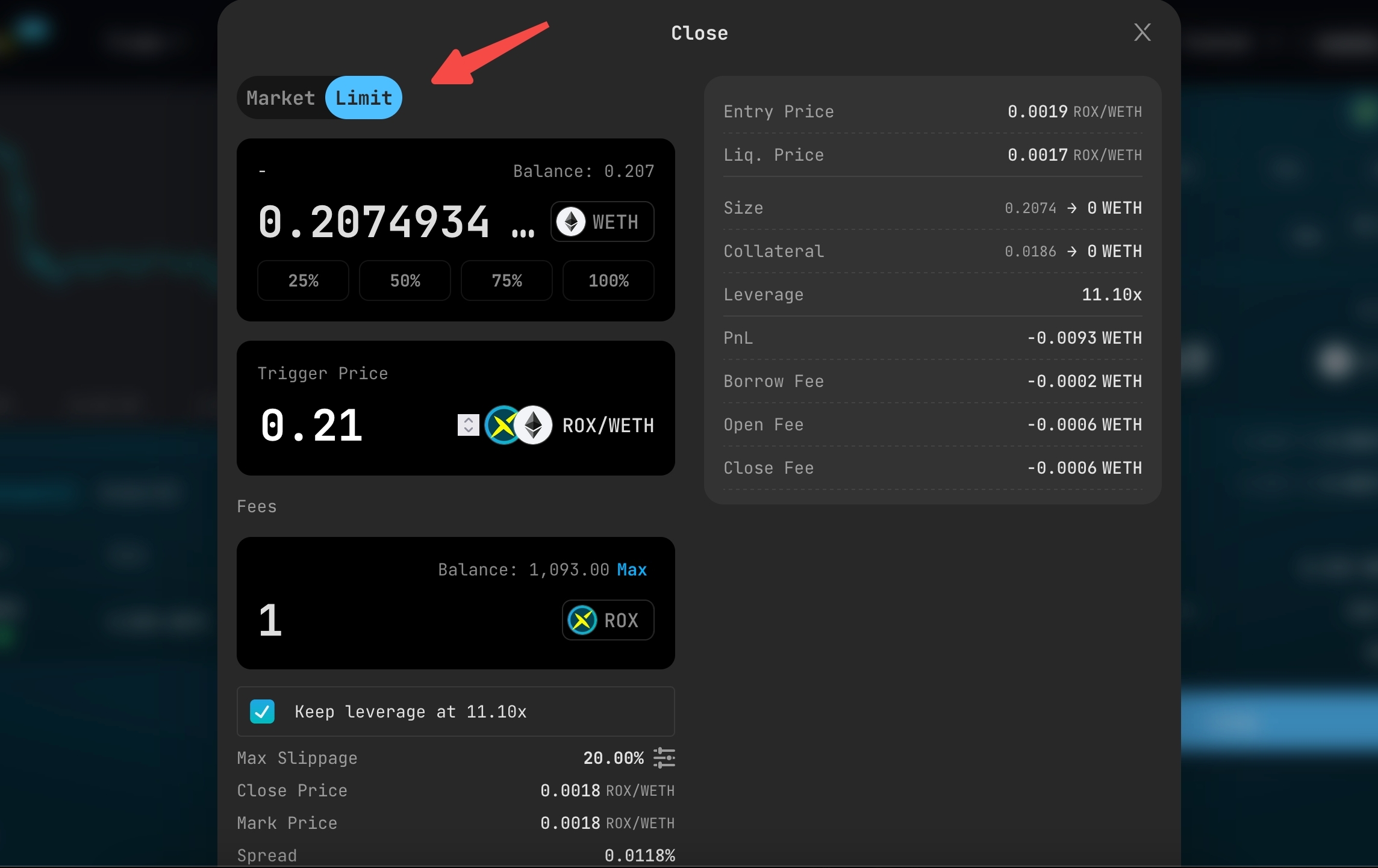This screenshot has height=868, width=1378.
Task: Select the Limit order tab
Action: (363, 98)
